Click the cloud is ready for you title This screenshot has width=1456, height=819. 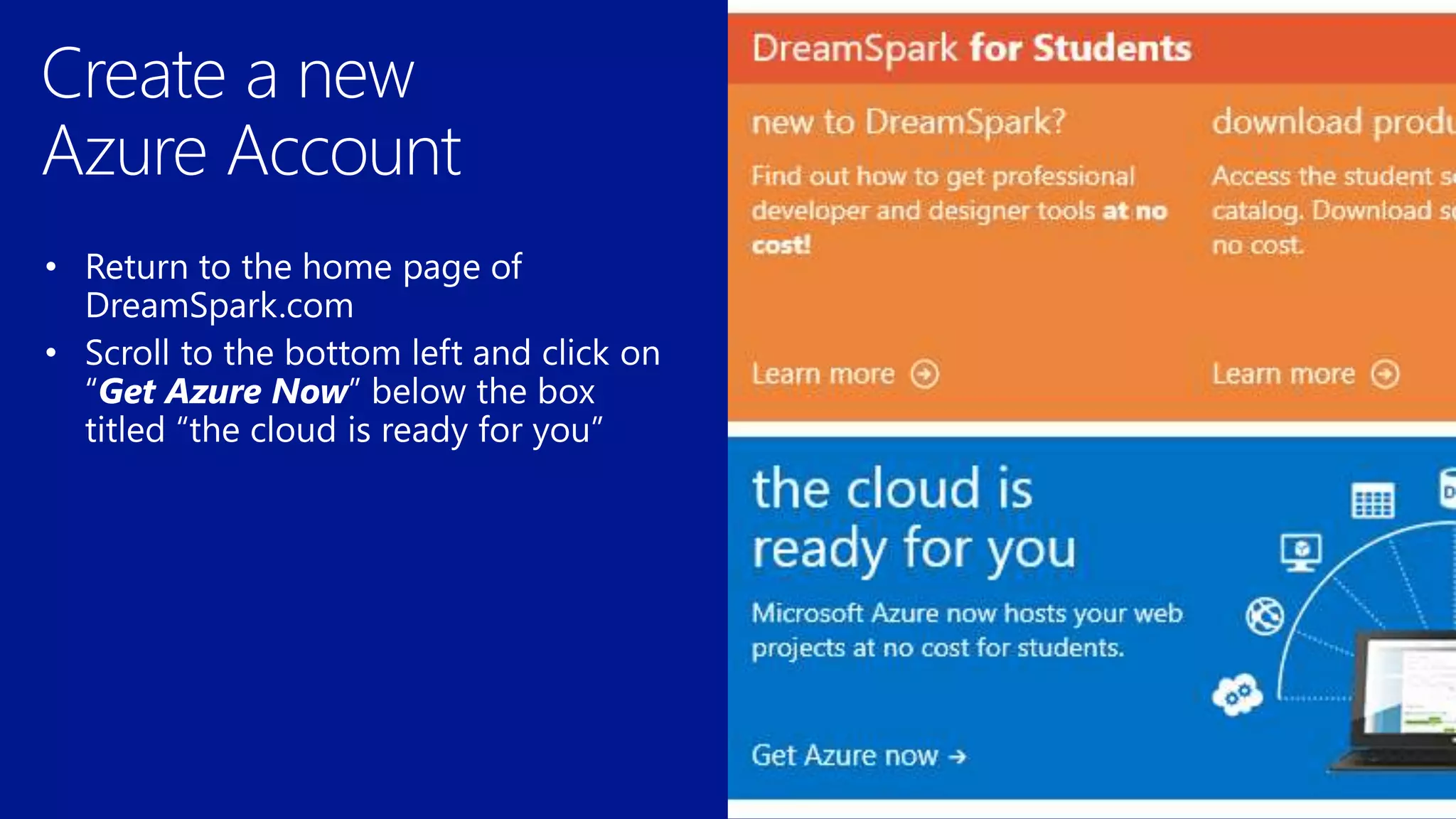point(914,519)
